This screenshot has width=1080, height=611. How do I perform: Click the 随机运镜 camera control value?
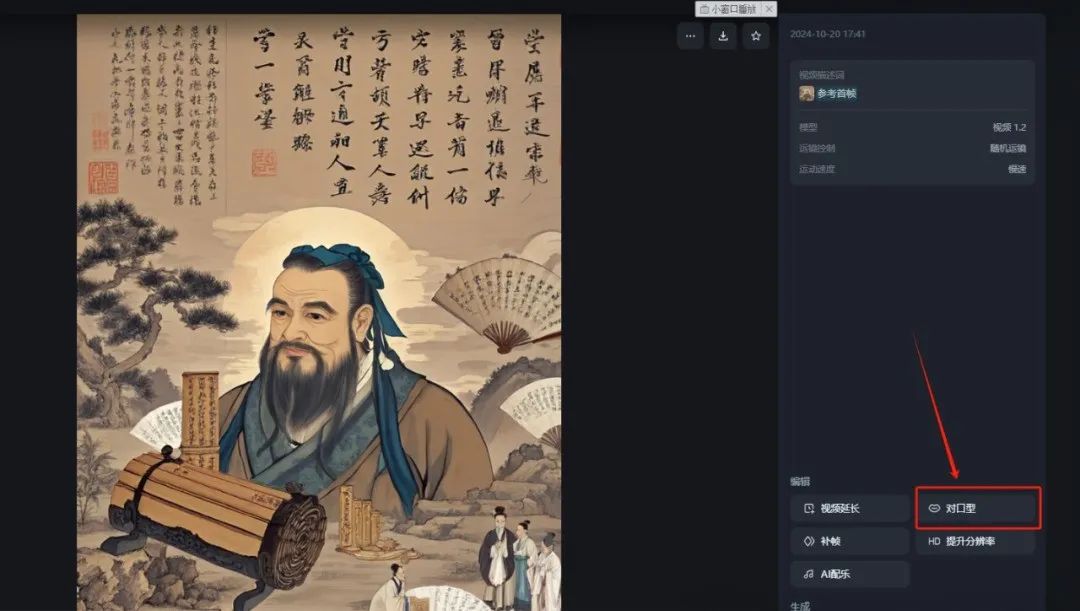click(x=1008, y=148)
